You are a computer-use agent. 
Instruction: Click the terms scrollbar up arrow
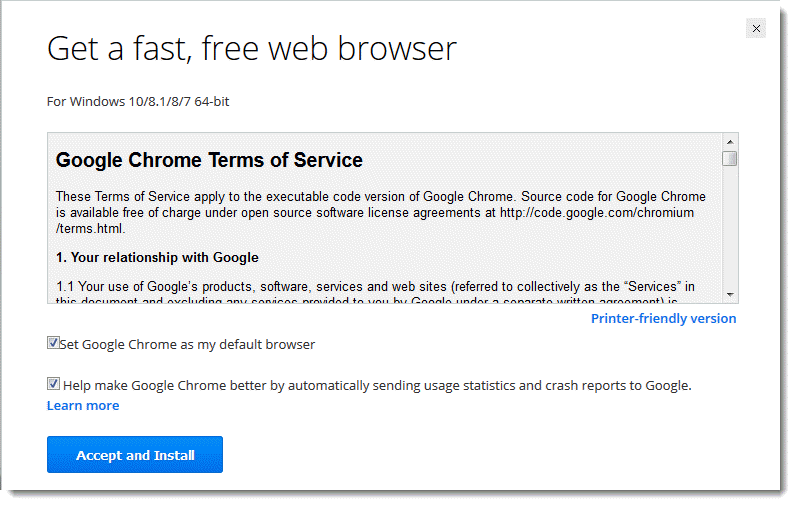tap(730, 142)
